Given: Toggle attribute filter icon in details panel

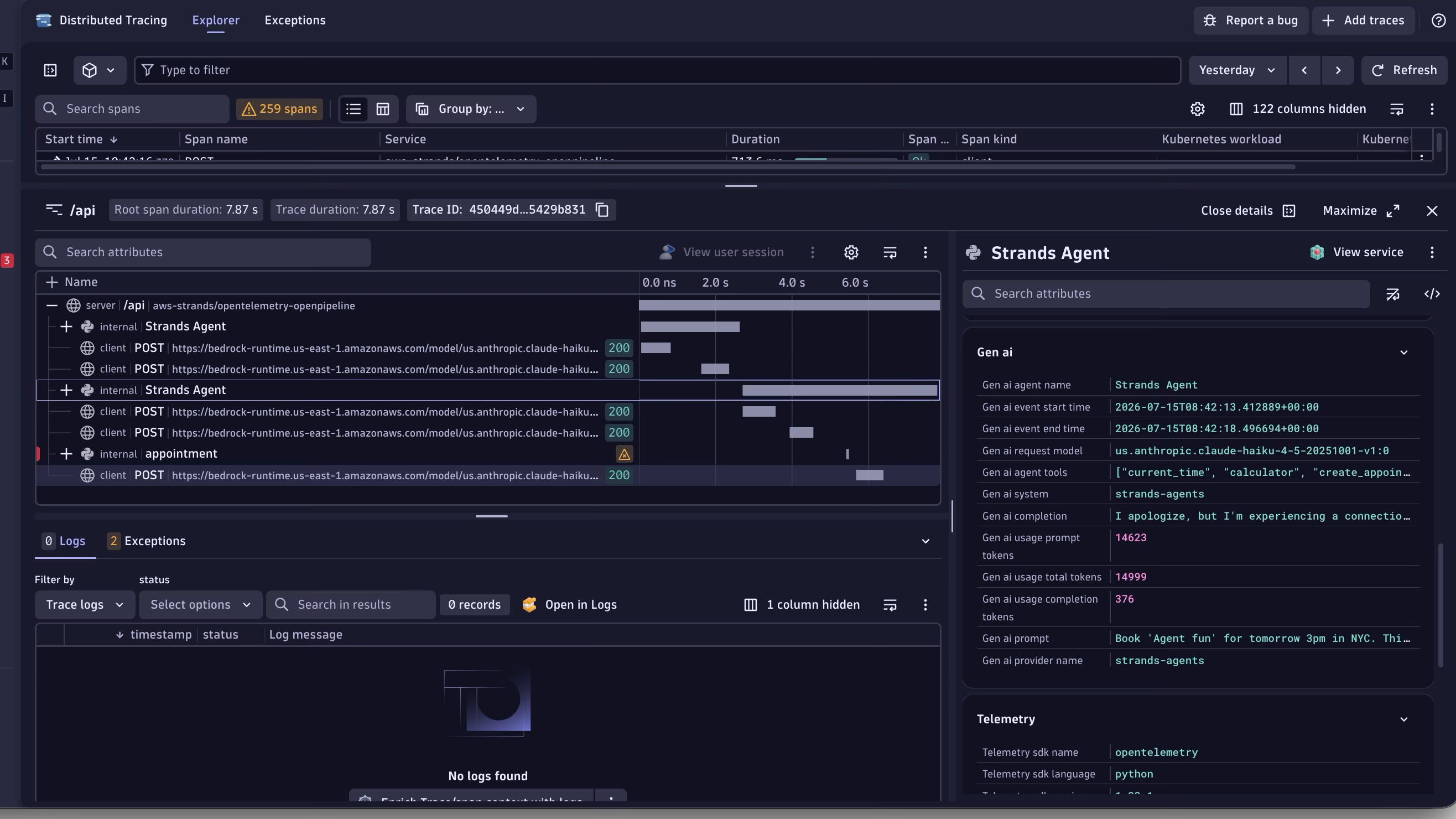Looking at the screenshot, I should click(1392, 294).
